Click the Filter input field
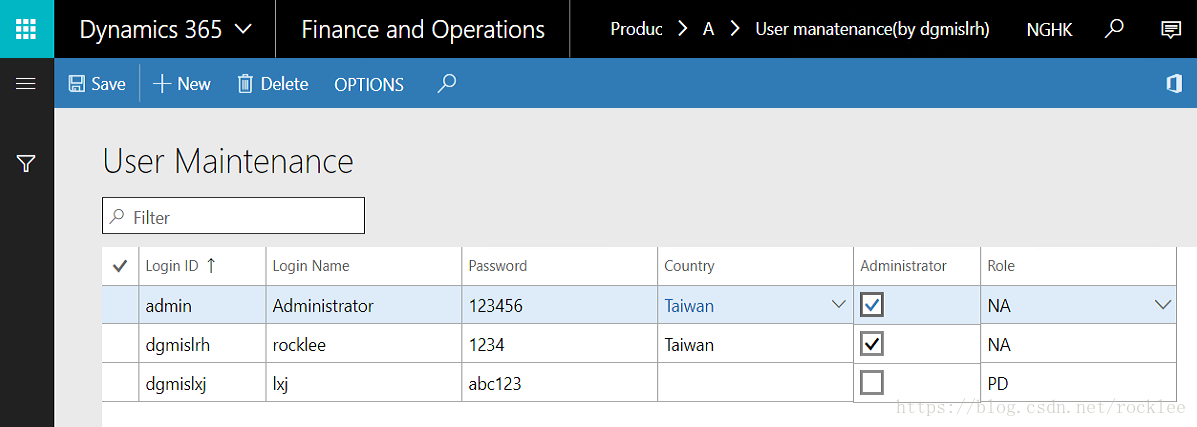The image size is (1197, 427). coord(234,216)
